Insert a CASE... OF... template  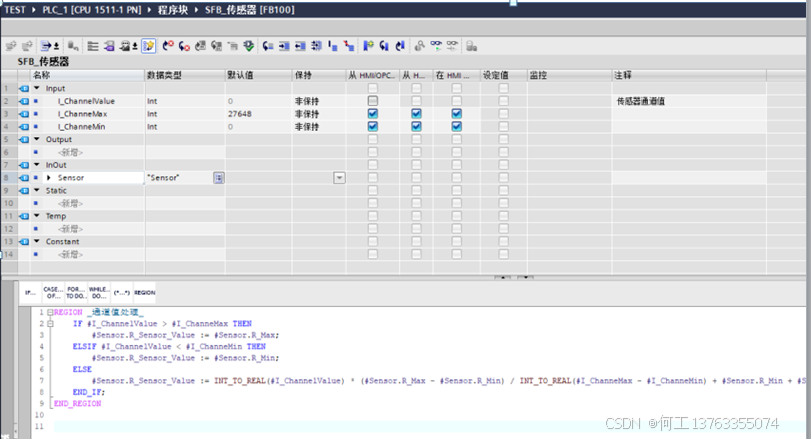[53, 293]
